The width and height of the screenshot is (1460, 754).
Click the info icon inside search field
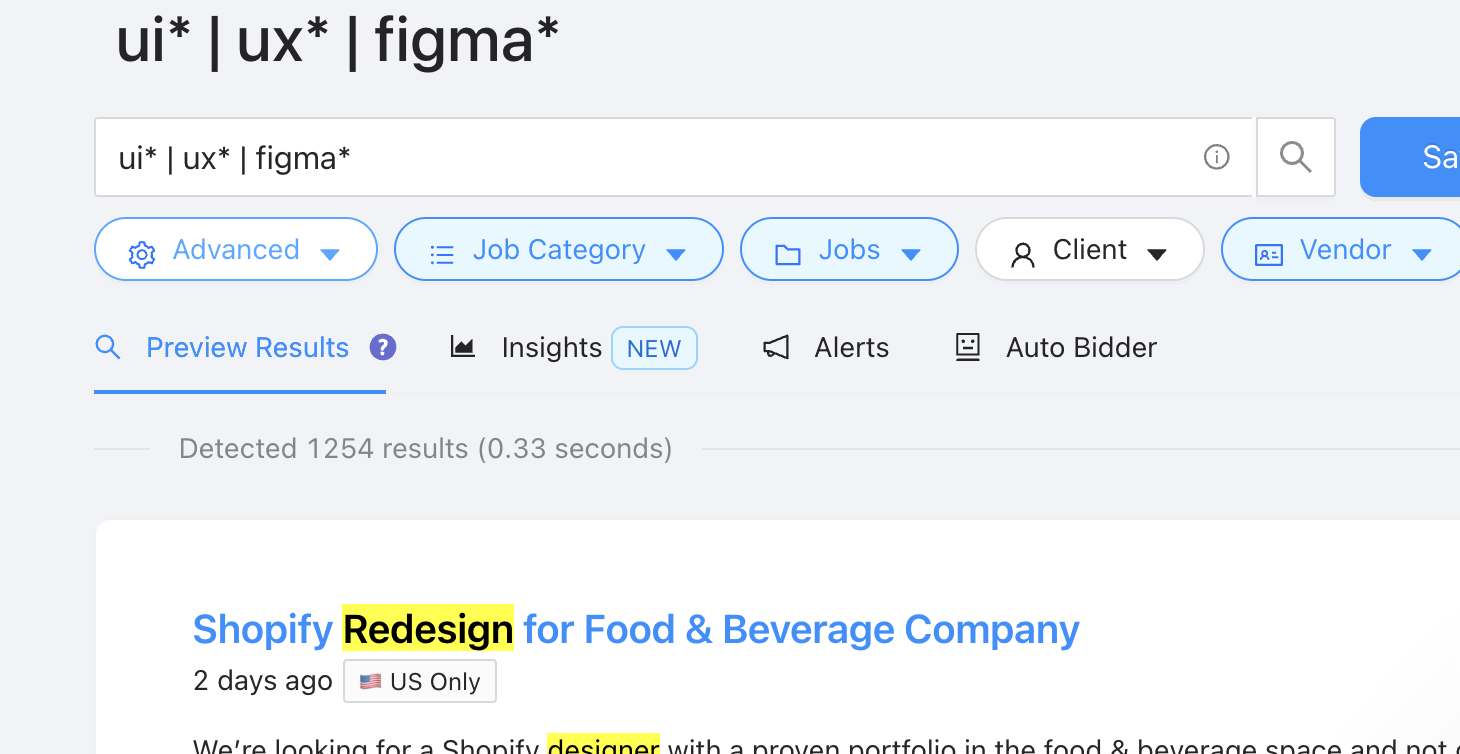[x=1216, y=157]
